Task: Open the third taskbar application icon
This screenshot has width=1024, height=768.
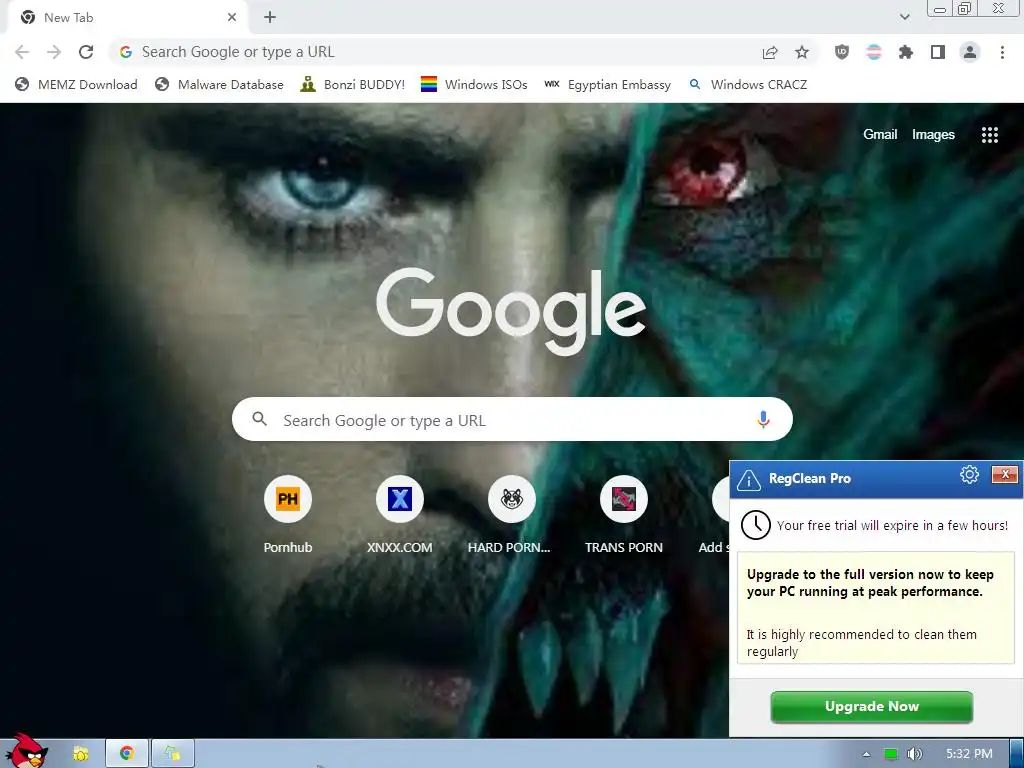Action: click(172, 754)
